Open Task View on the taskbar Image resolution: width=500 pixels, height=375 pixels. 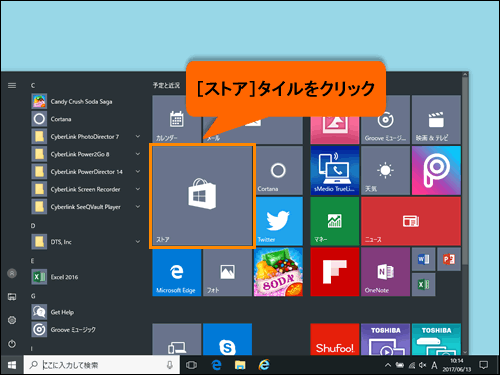(191, 365)
